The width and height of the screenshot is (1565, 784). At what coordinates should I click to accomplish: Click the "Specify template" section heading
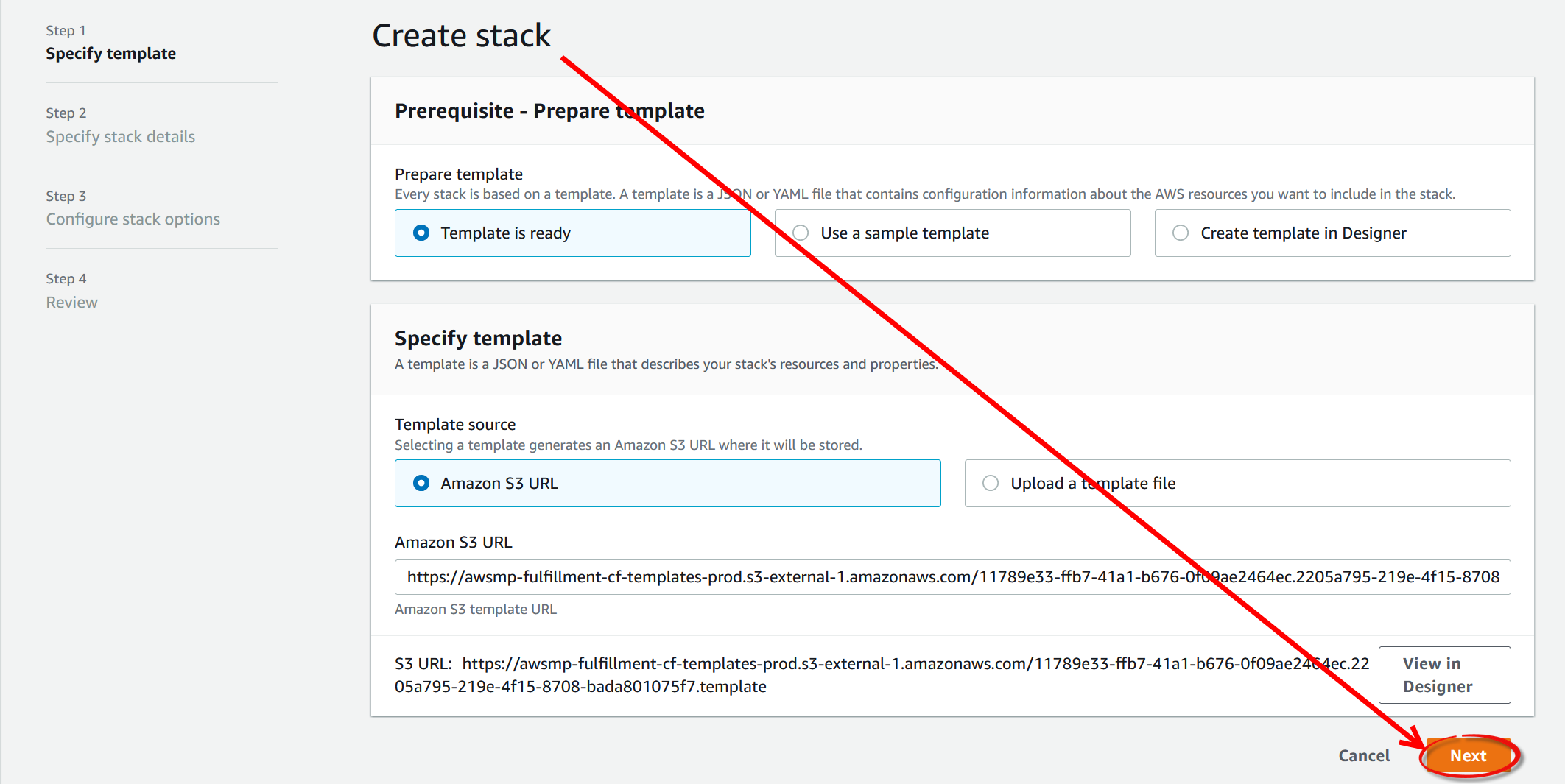(478, 339)
